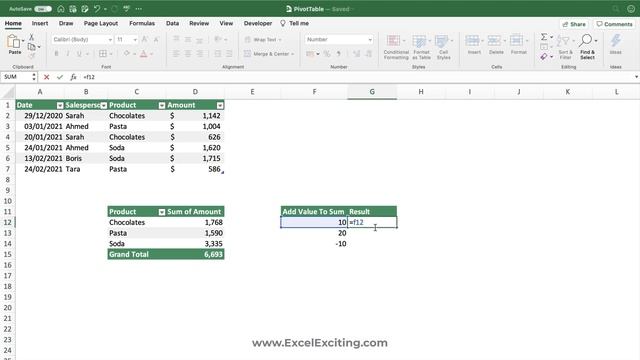Image resolution: width=640 pixels, height=360 pixels.
Task: Expand the formula bar arrow
Action: pyautogui.click(x=636, y=77)
